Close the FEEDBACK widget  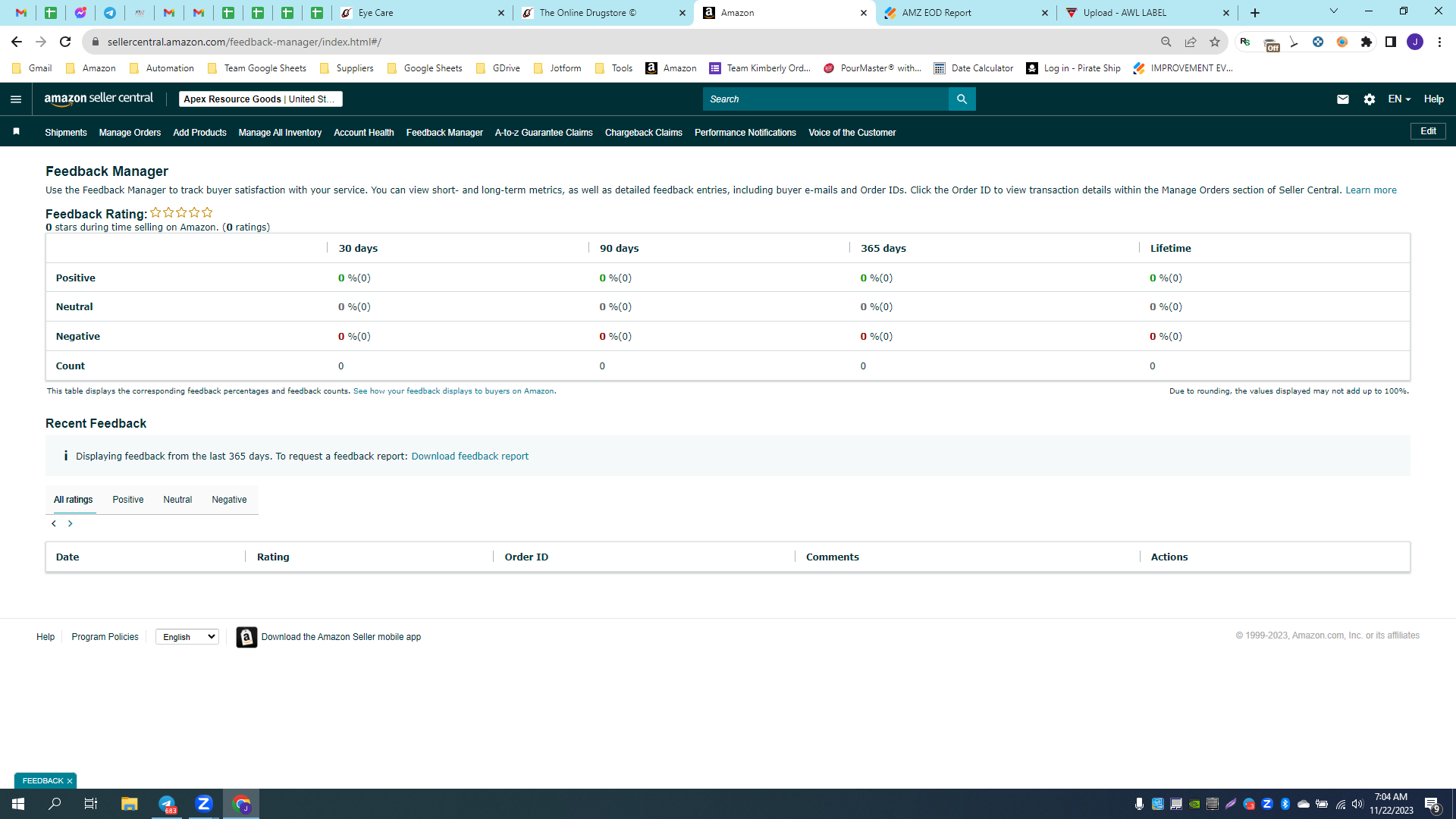tap(70, 781)
